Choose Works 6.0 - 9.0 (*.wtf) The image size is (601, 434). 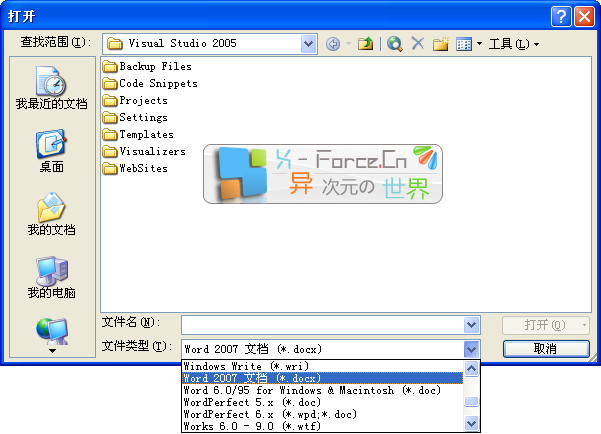click(322, 426)
